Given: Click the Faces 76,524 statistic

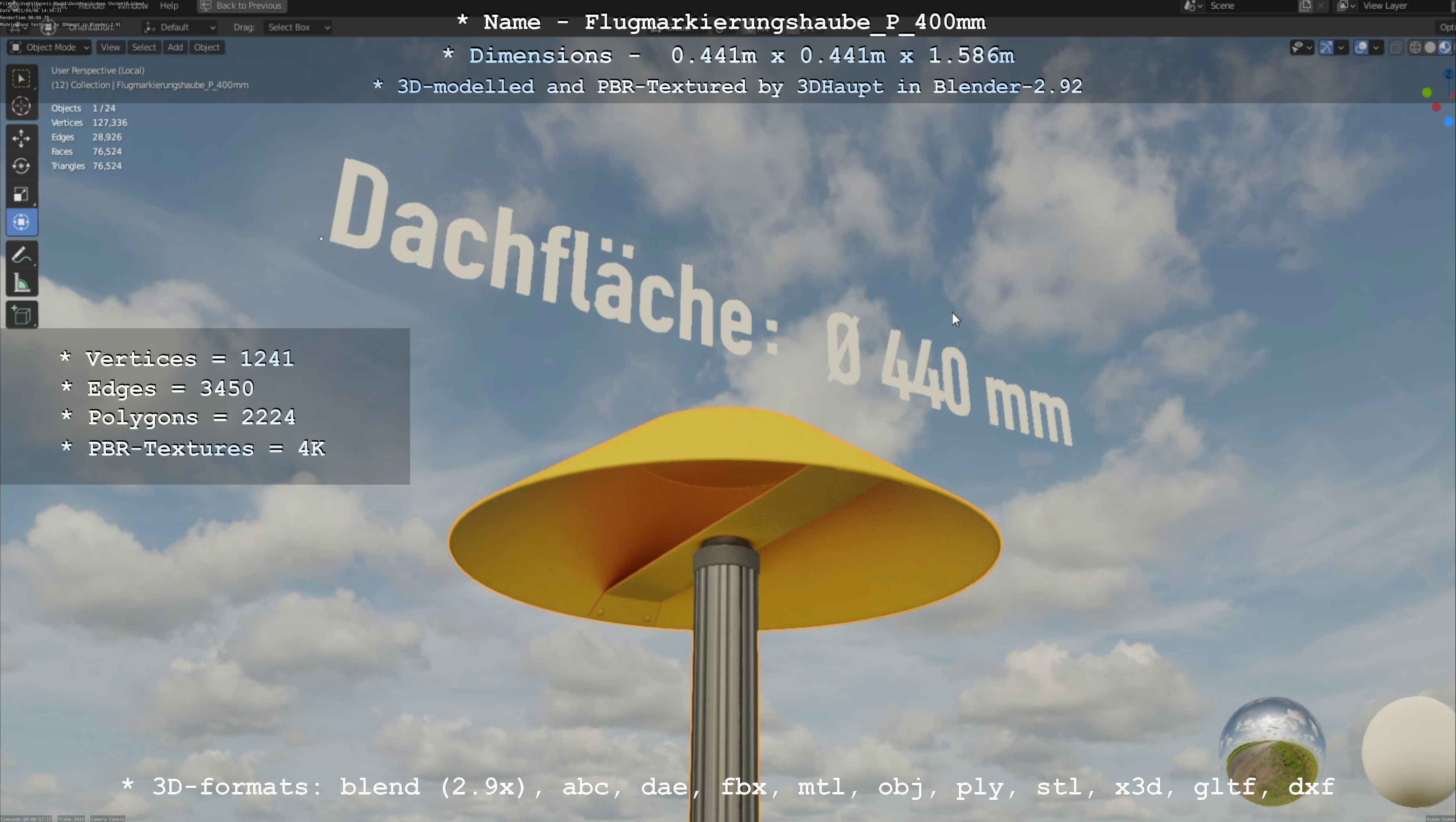Looking at the screenshot, I should pos(86,151).
